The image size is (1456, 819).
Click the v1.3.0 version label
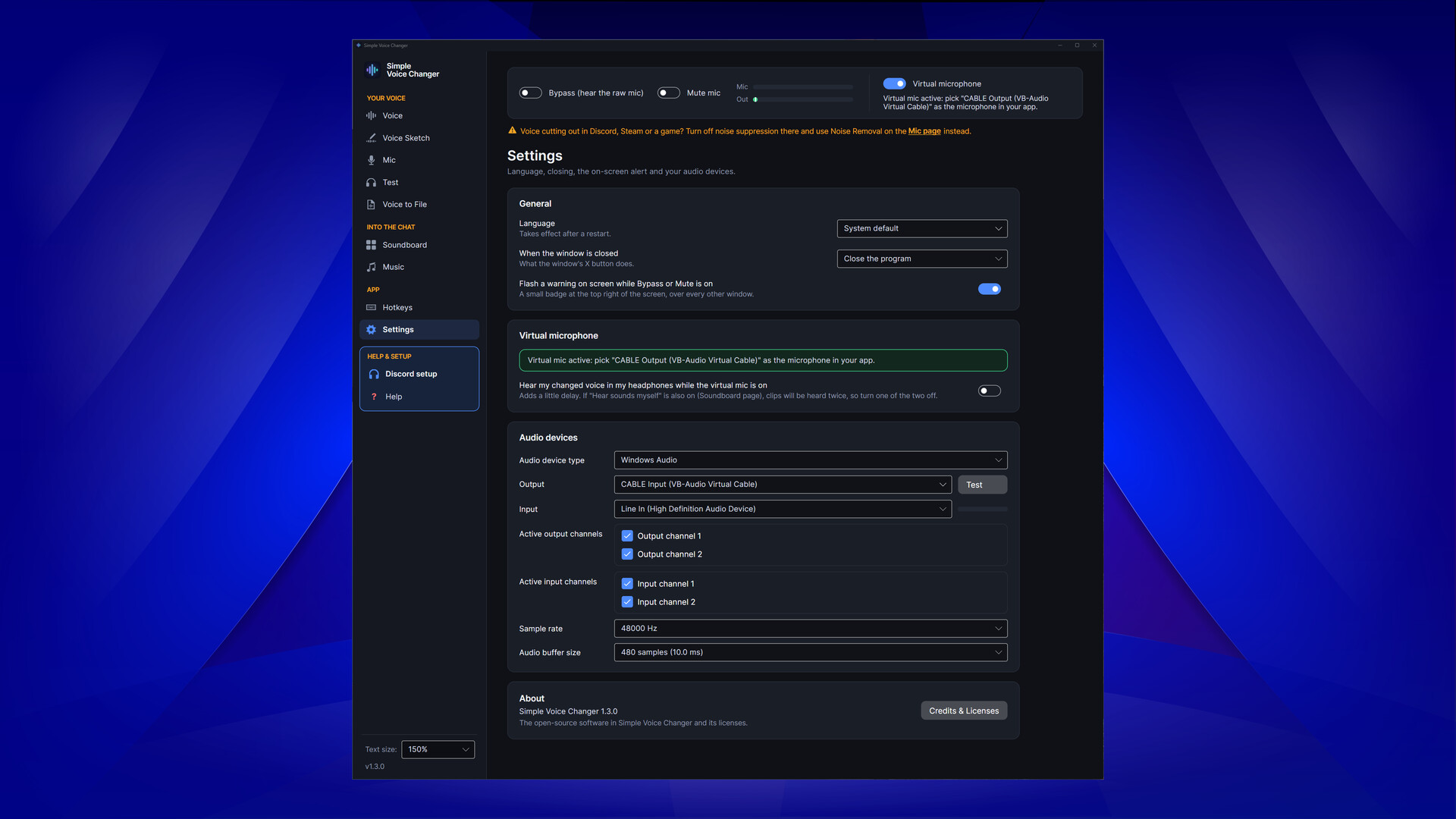[x=375, y=767]
